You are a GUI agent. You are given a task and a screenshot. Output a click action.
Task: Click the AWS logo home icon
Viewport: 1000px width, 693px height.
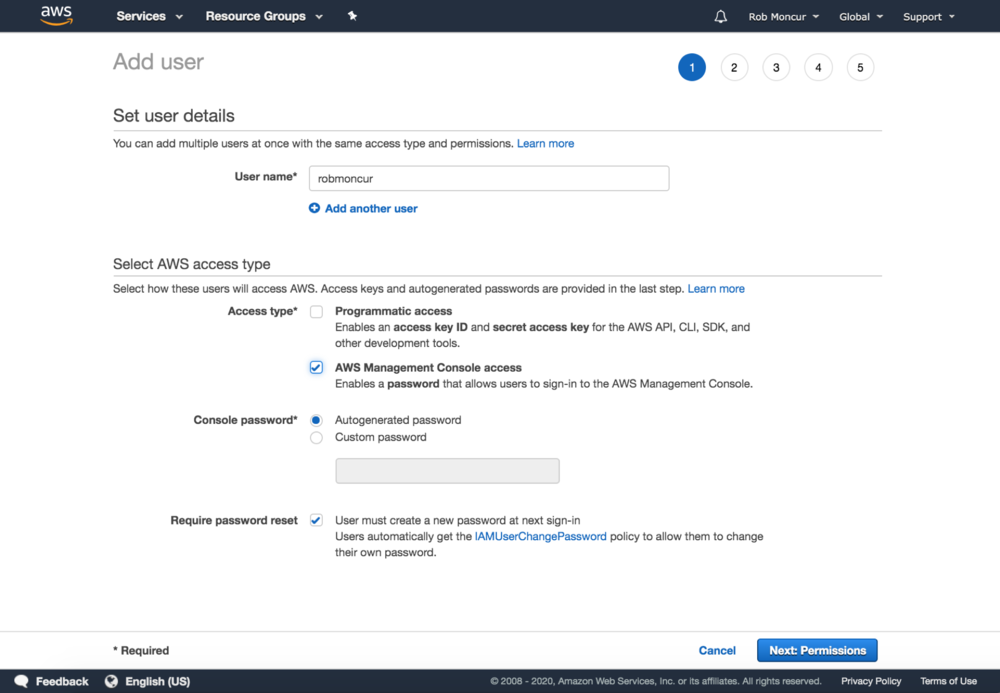click(56, 16)
